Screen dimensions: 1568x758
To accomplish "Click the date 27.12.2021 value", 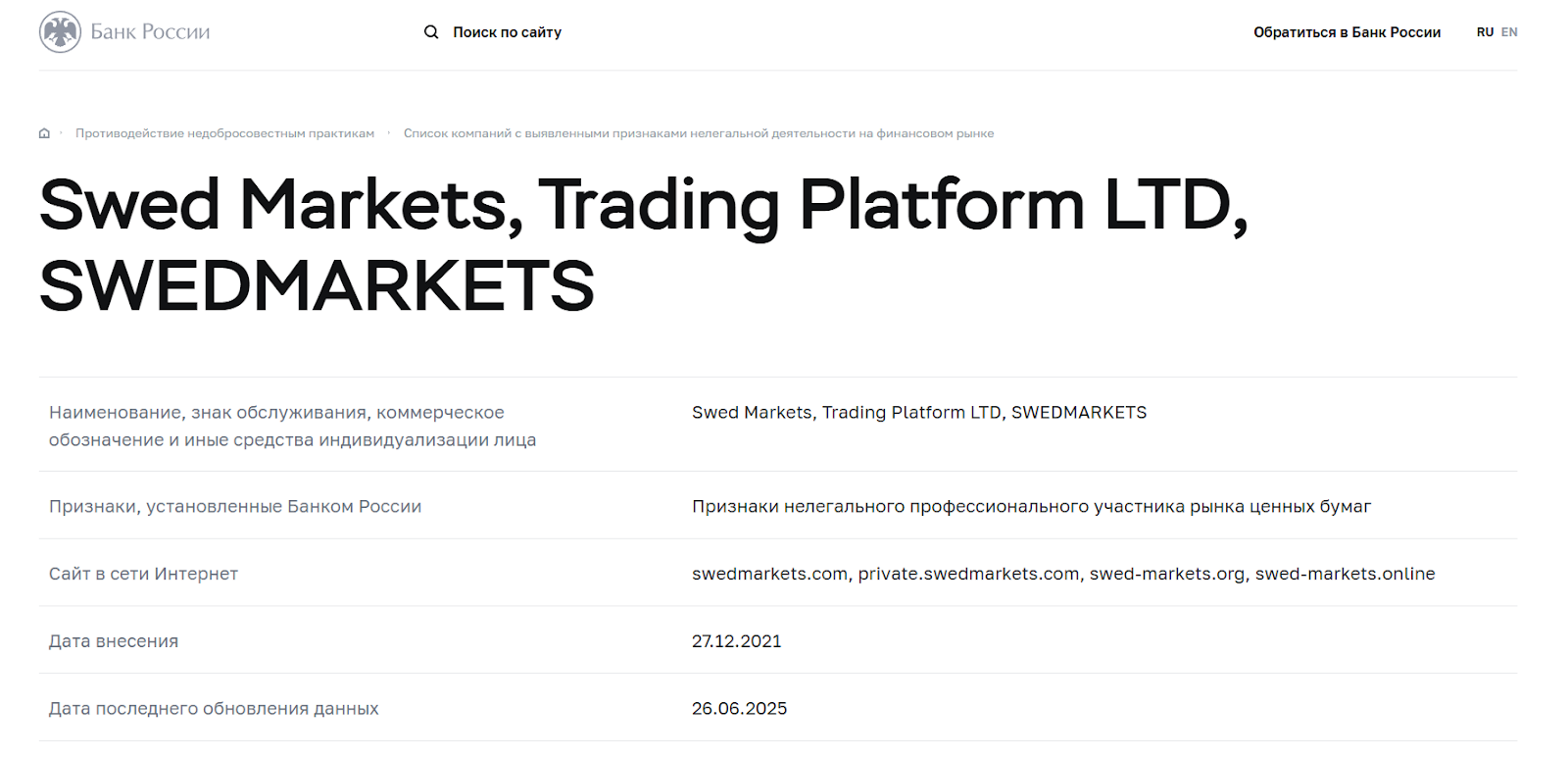I will click(736, 640).
